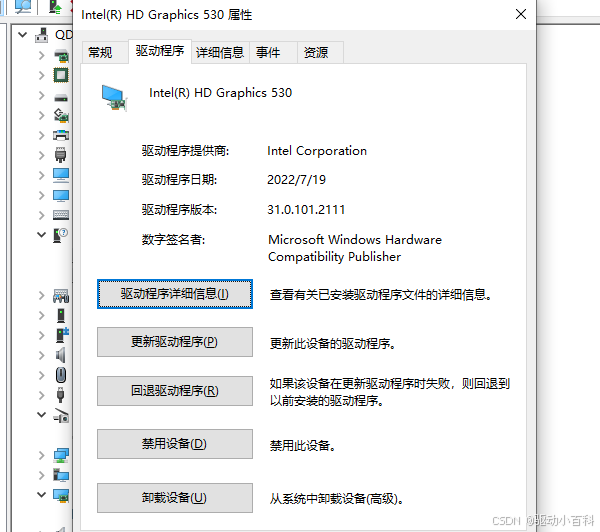Collapse the chevron beside the display adapter icon
This screenshot has height=532, width=600.
tap(41, 494)
